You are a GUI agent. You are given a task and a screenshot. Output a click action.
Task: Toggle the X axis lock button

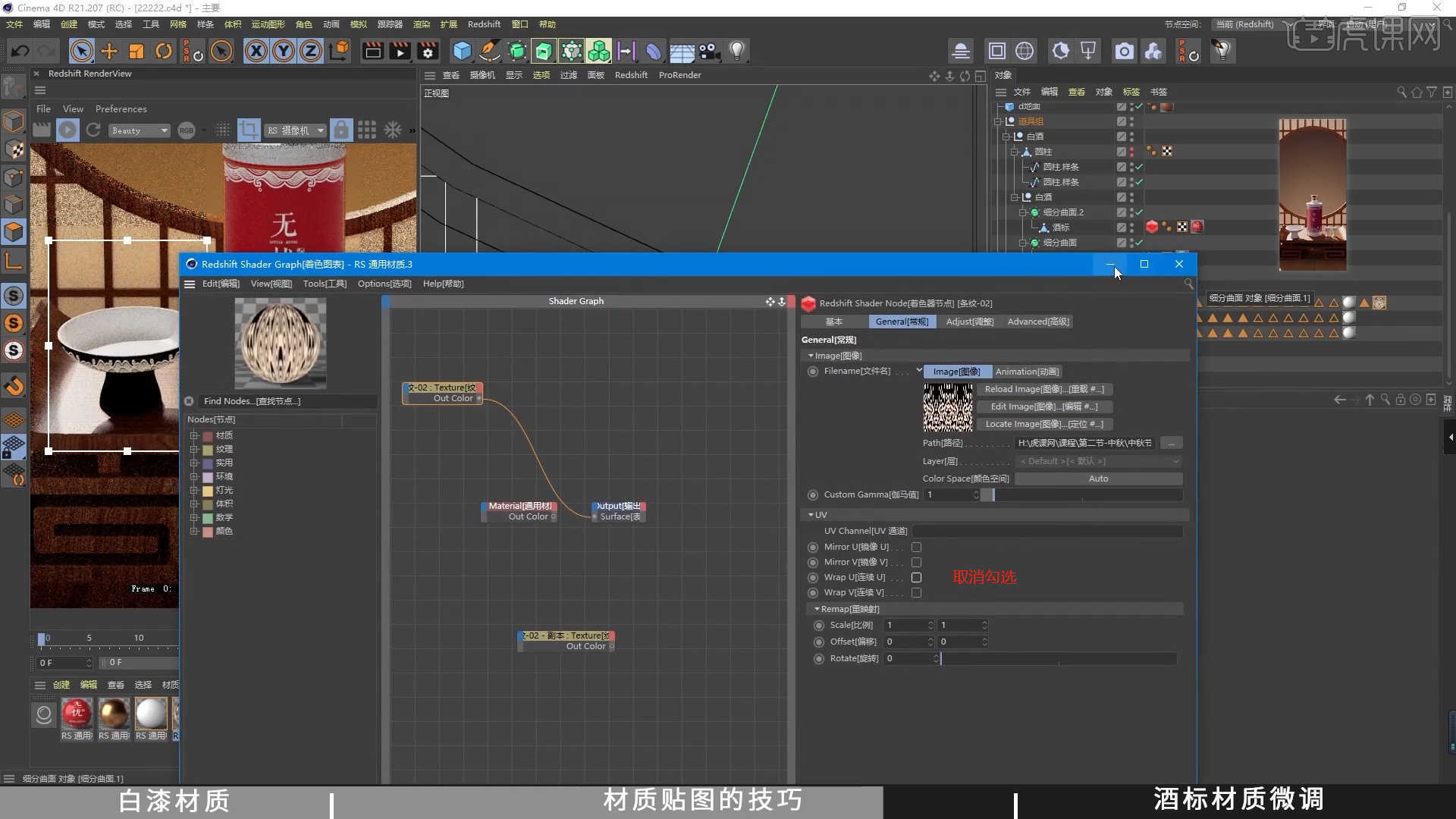point(257,51)
